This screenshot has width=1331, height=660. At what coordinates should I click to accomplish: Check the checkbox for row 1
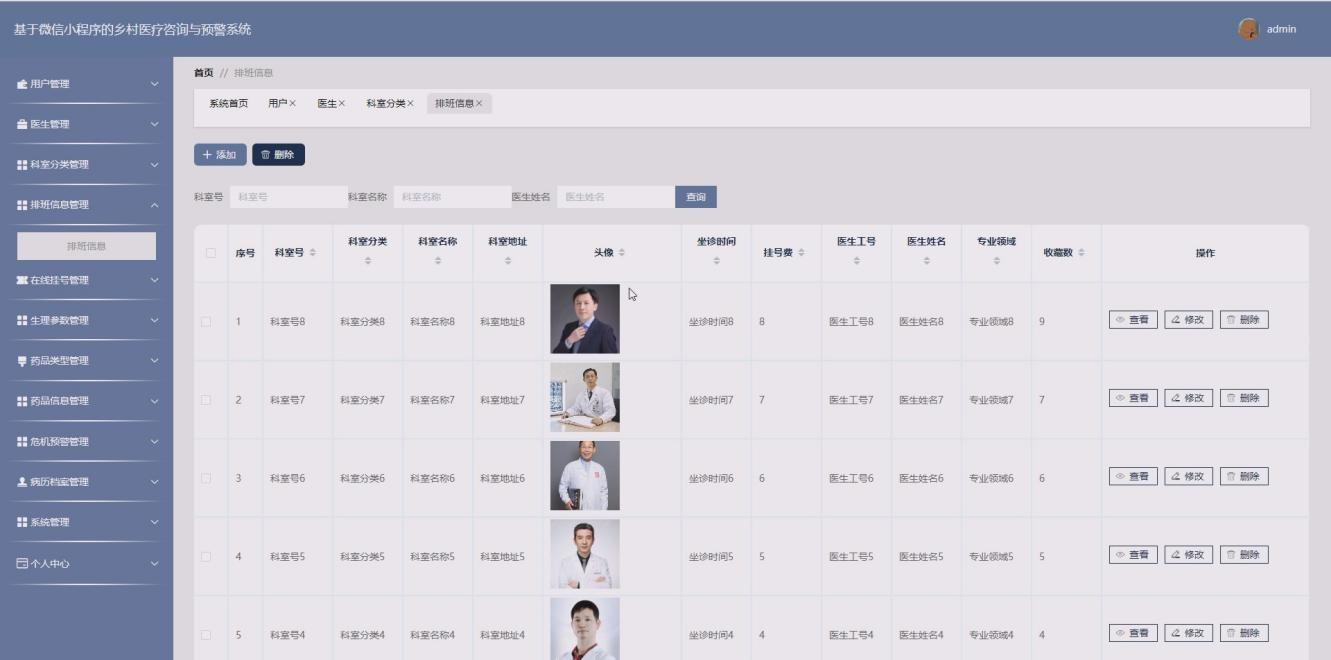[x=206, y=321]
